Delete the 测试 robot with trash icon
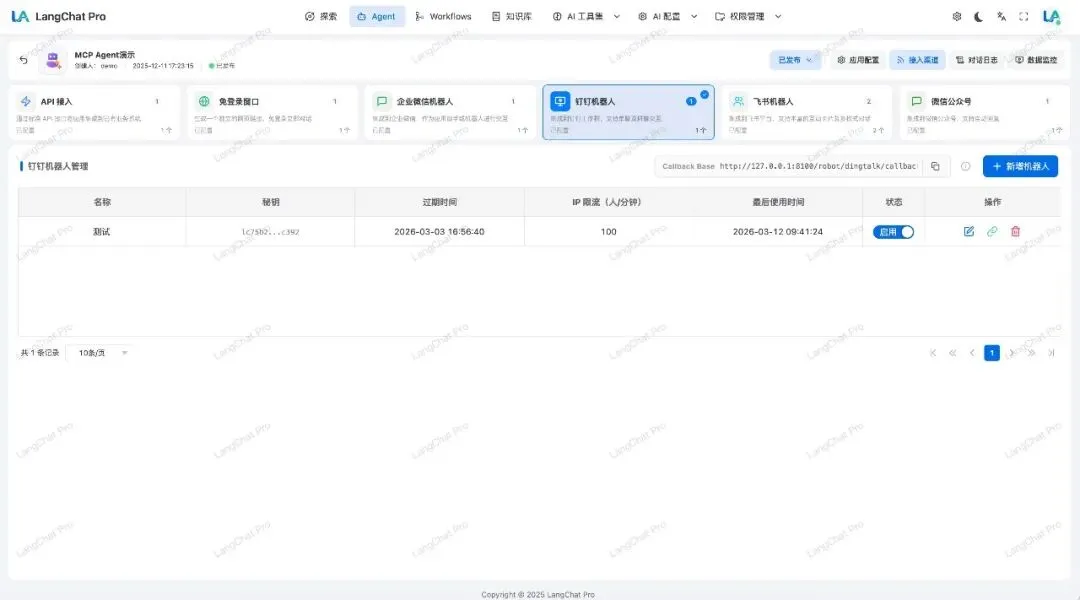Viewport: 1080px width, 600px height. (1015, 231)
